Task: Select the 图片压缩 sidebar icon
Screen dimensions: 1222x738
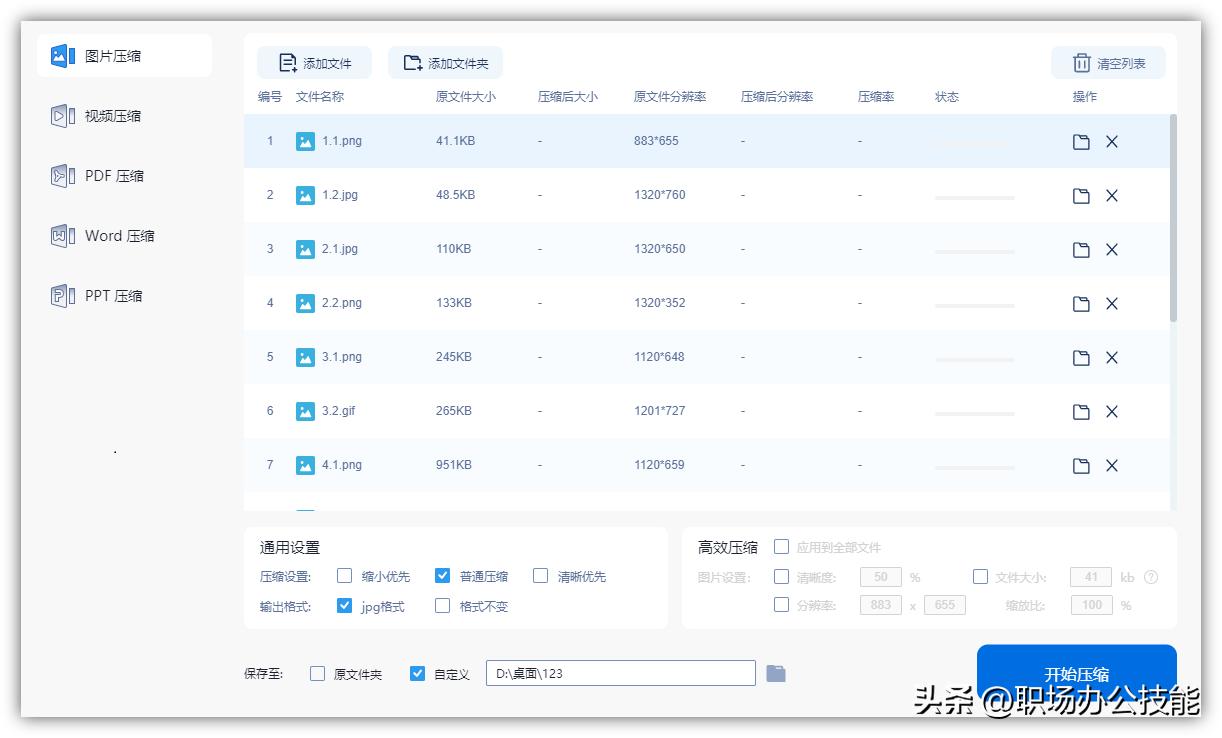Action: coord(62,56)
